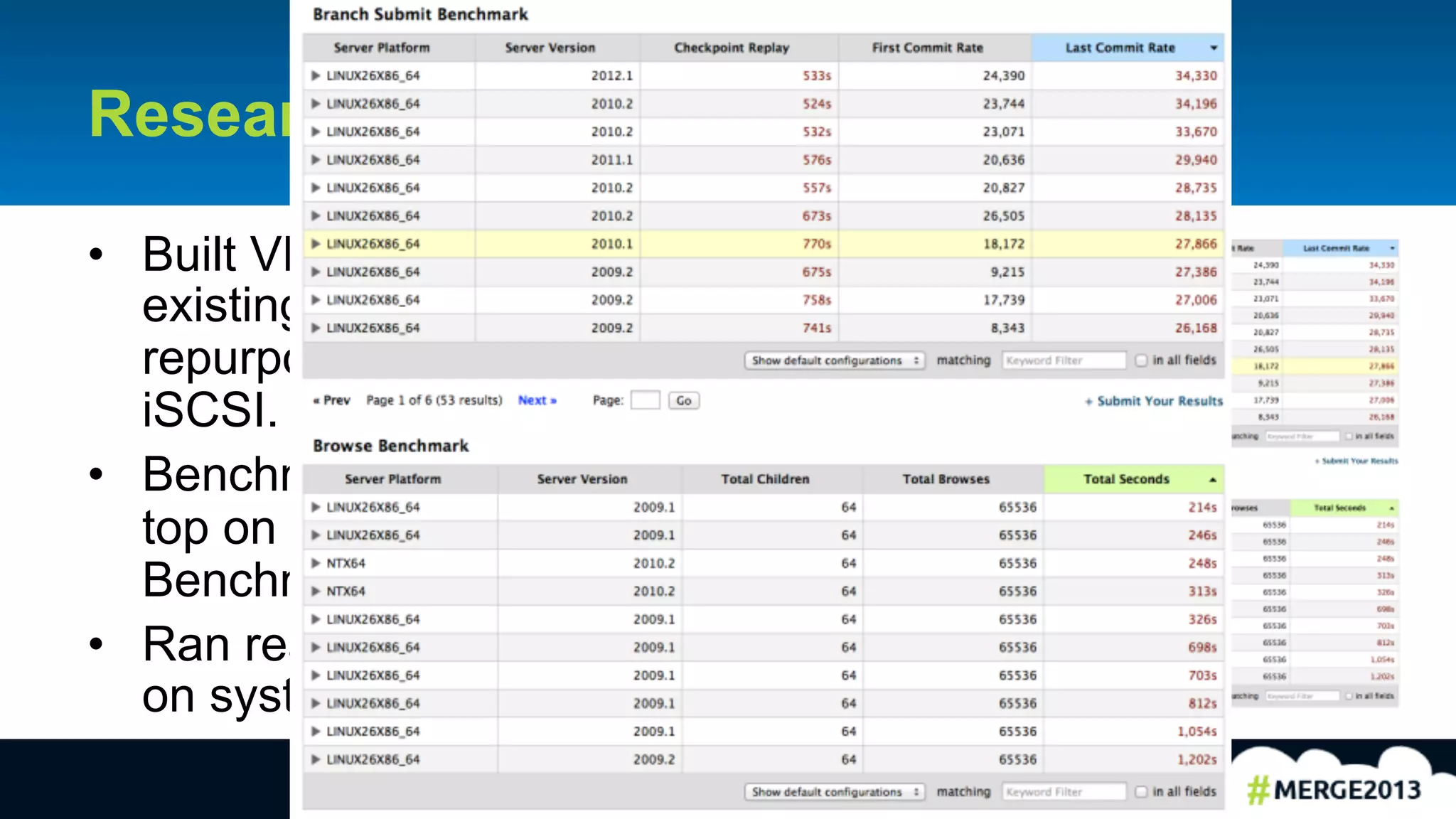
Task: Open Branch Submit configurations dropdown
Action: pos(835,360)
